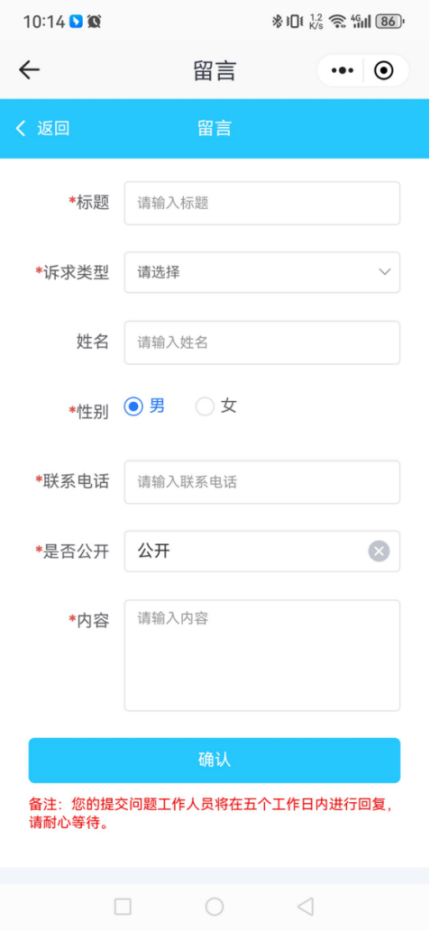Tap the left chevron beside 返回
Image resolution: width=430 pixels, height=930 pixels.
tap(21, 128)
